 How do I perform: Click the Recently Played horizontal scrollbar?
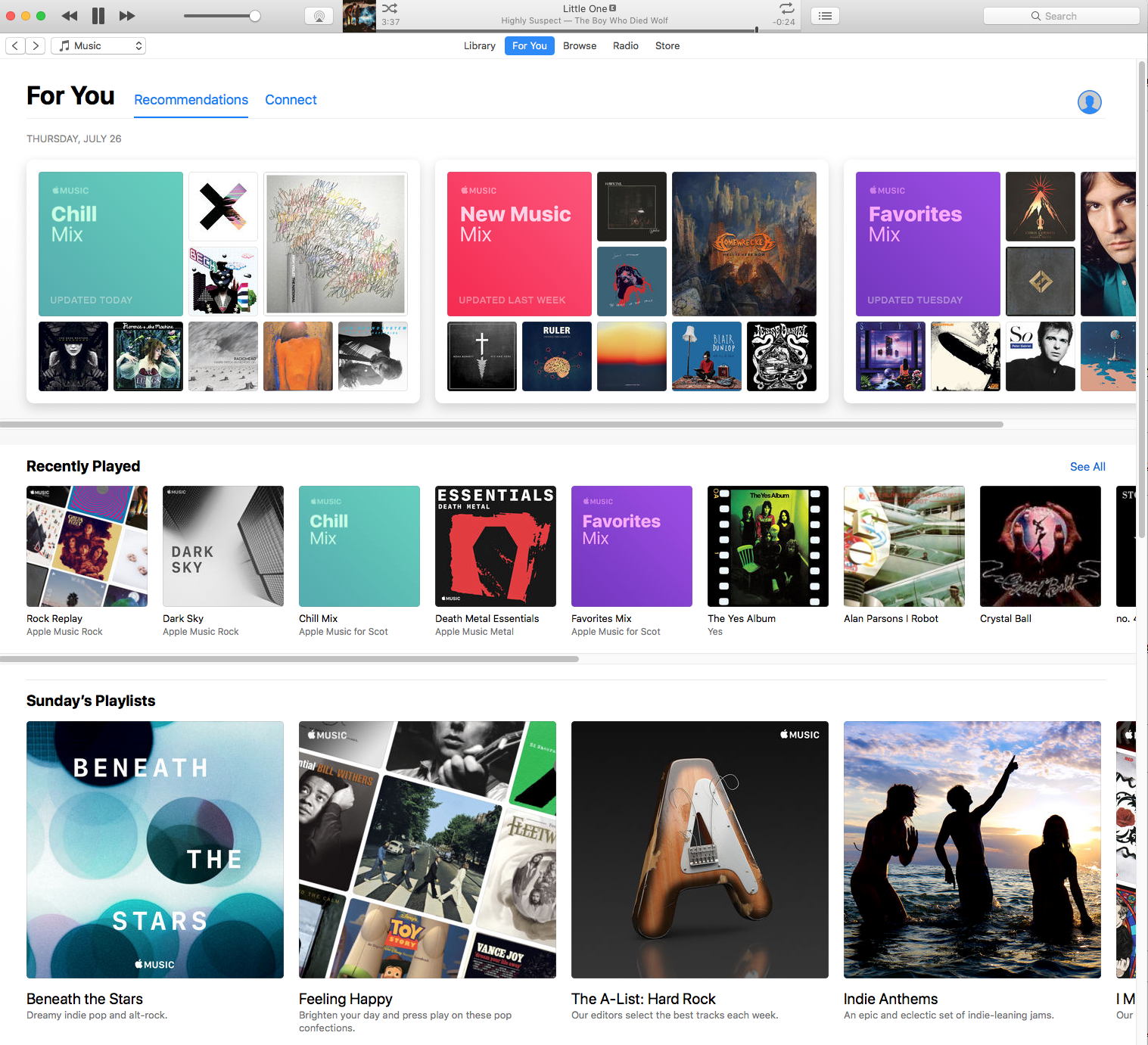(x=289, y=659)
